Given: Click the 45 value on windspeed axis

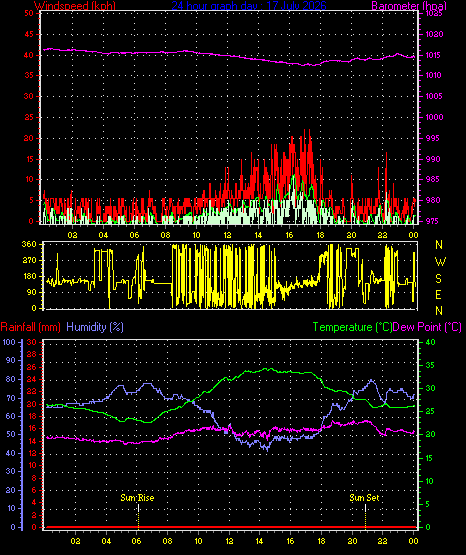Looking at the screenshot, I should (29, 34).
